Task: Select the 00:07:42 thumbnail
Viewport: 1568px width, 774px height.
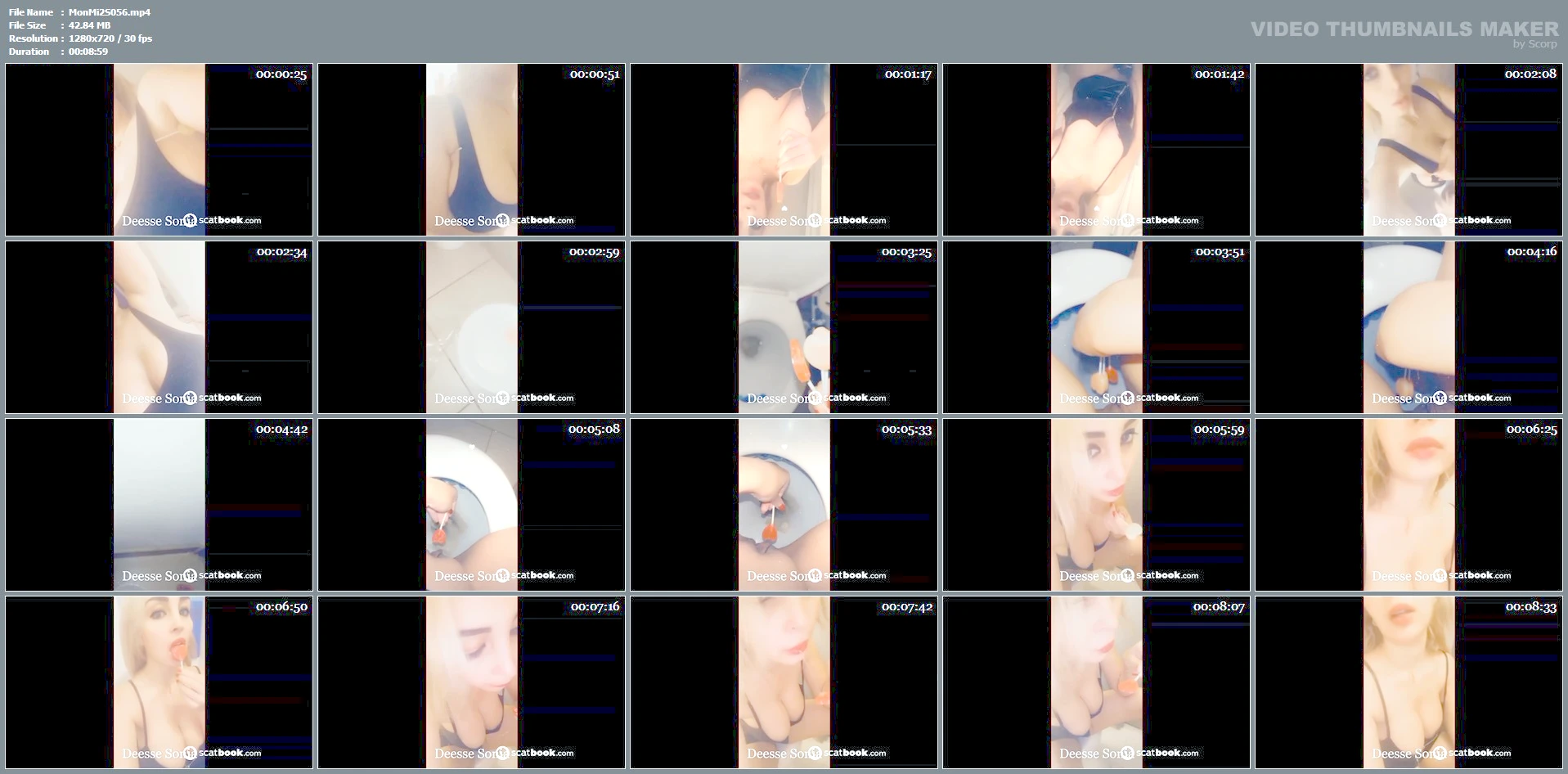Action: (x=784, y=682)
